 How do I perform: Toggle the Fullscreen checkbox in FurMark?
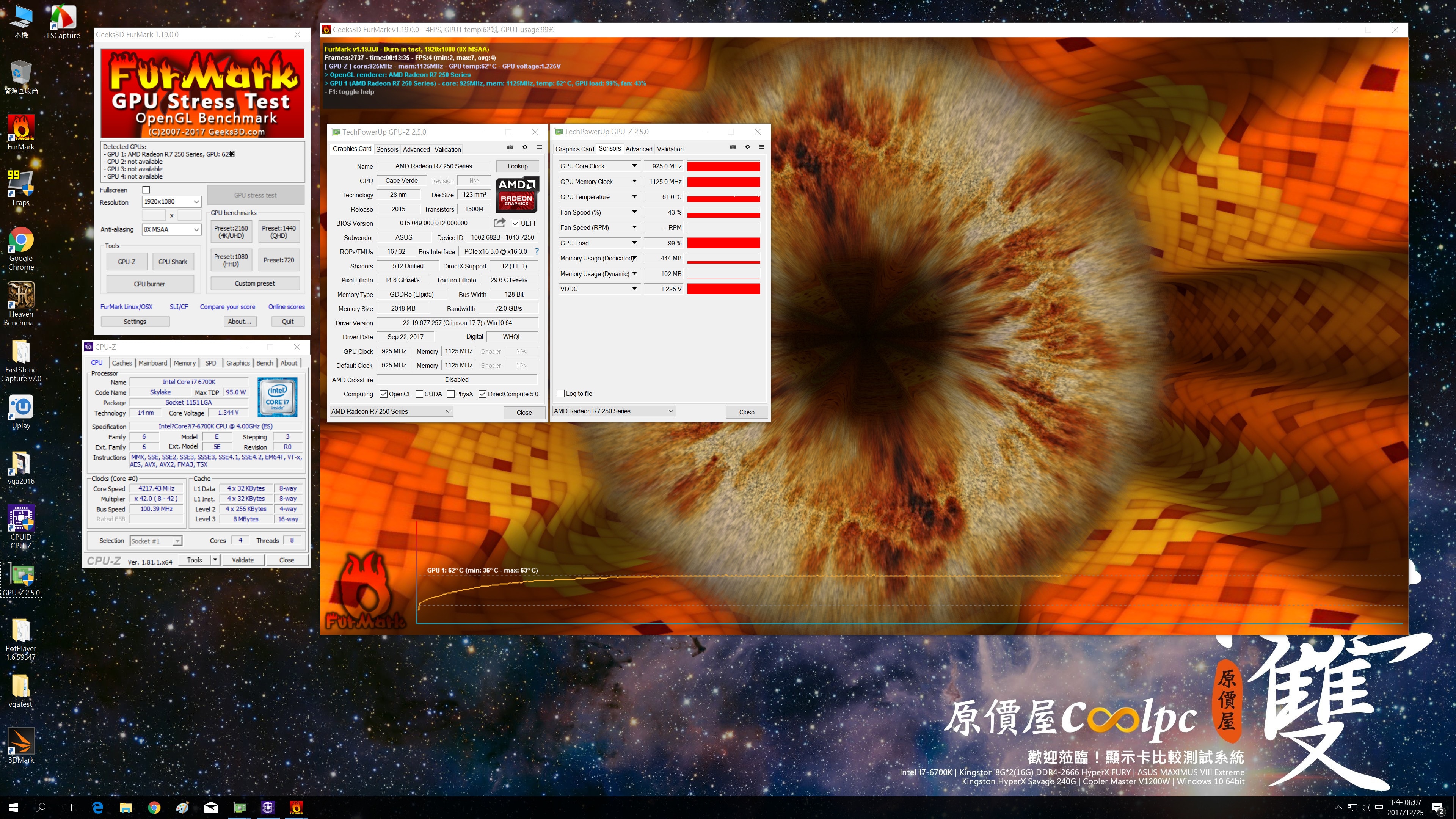(x=146, y=190)
